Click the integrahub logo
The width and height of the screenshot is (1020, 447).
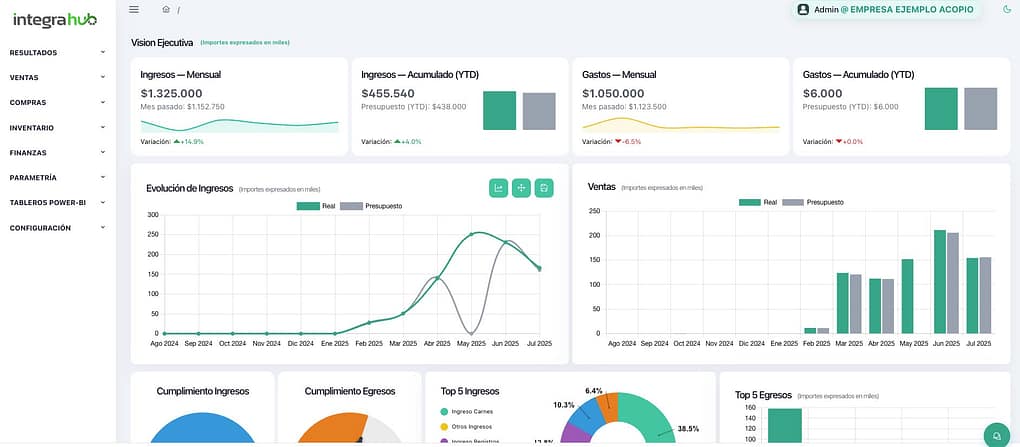[55, 19]
